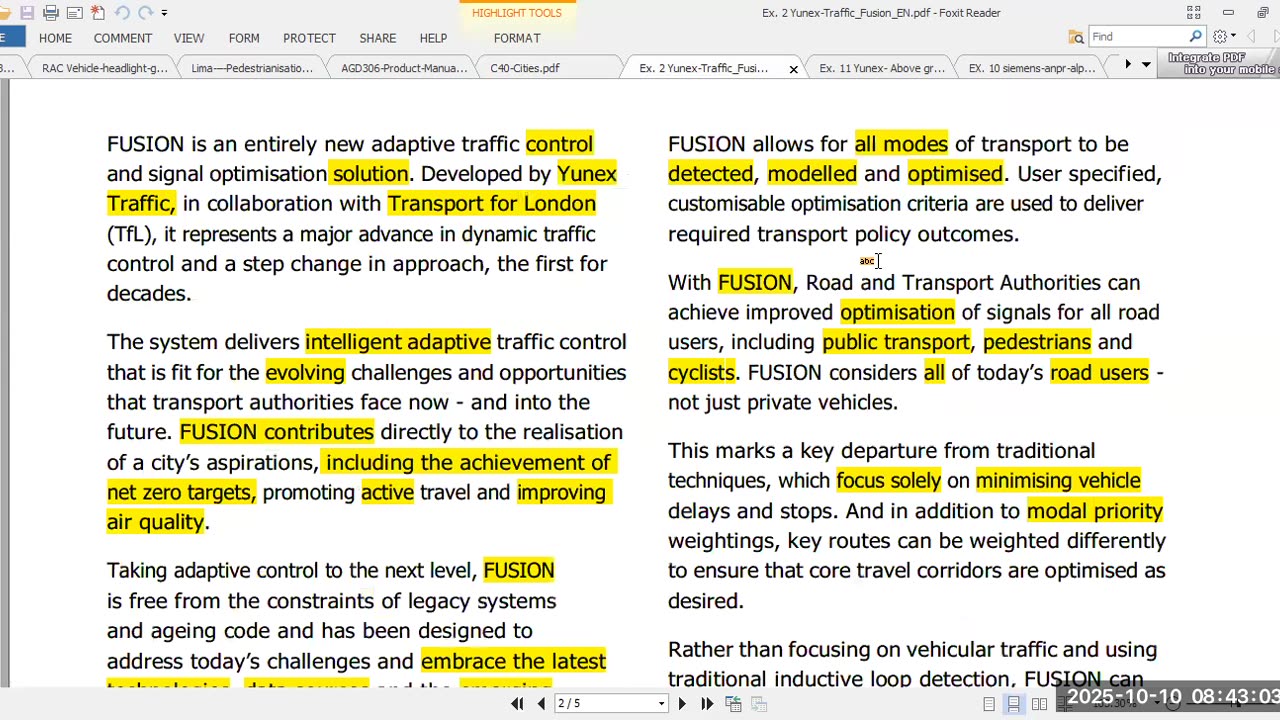
Task: Click the Find magnifier search icon
Action: (1196, 37)
